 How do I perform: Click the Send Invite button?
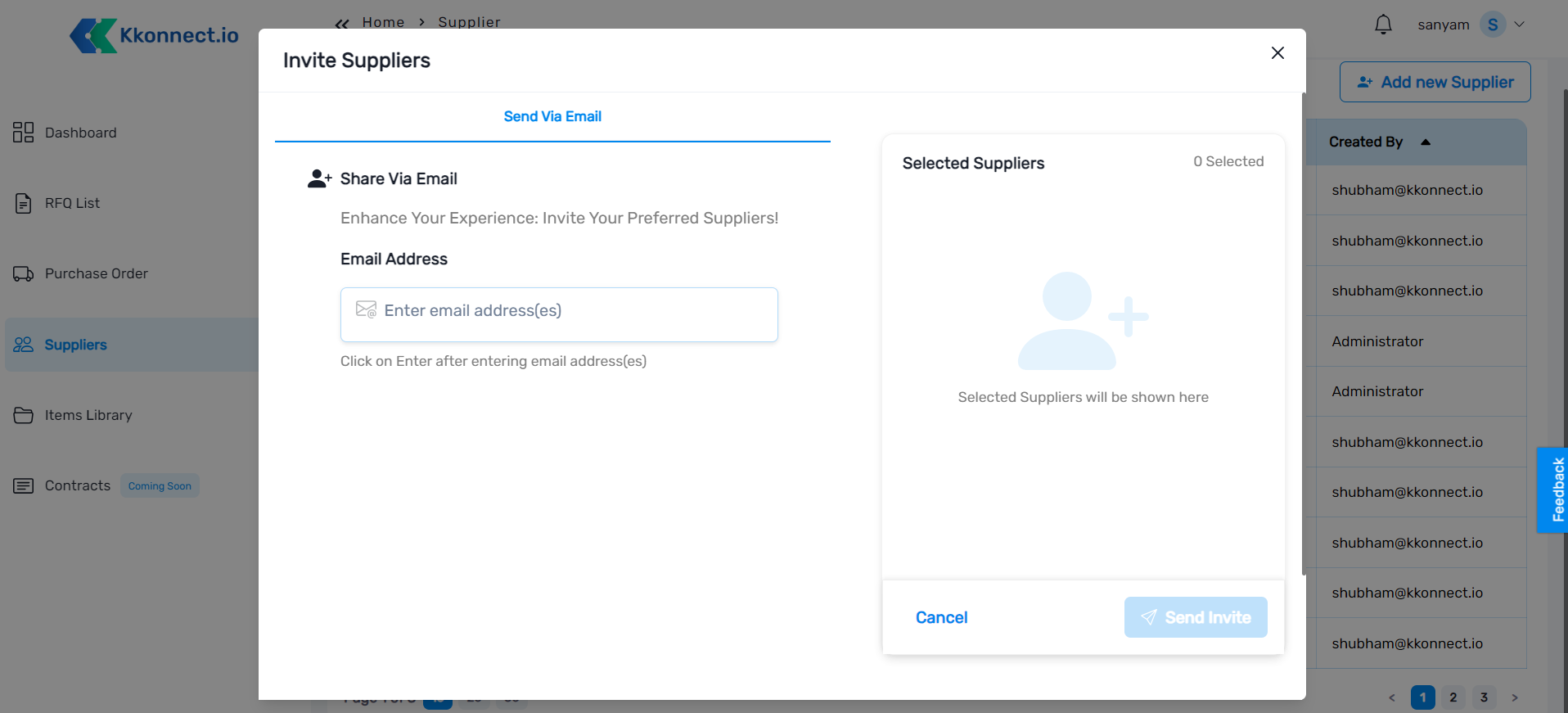tap(1196, 617)
